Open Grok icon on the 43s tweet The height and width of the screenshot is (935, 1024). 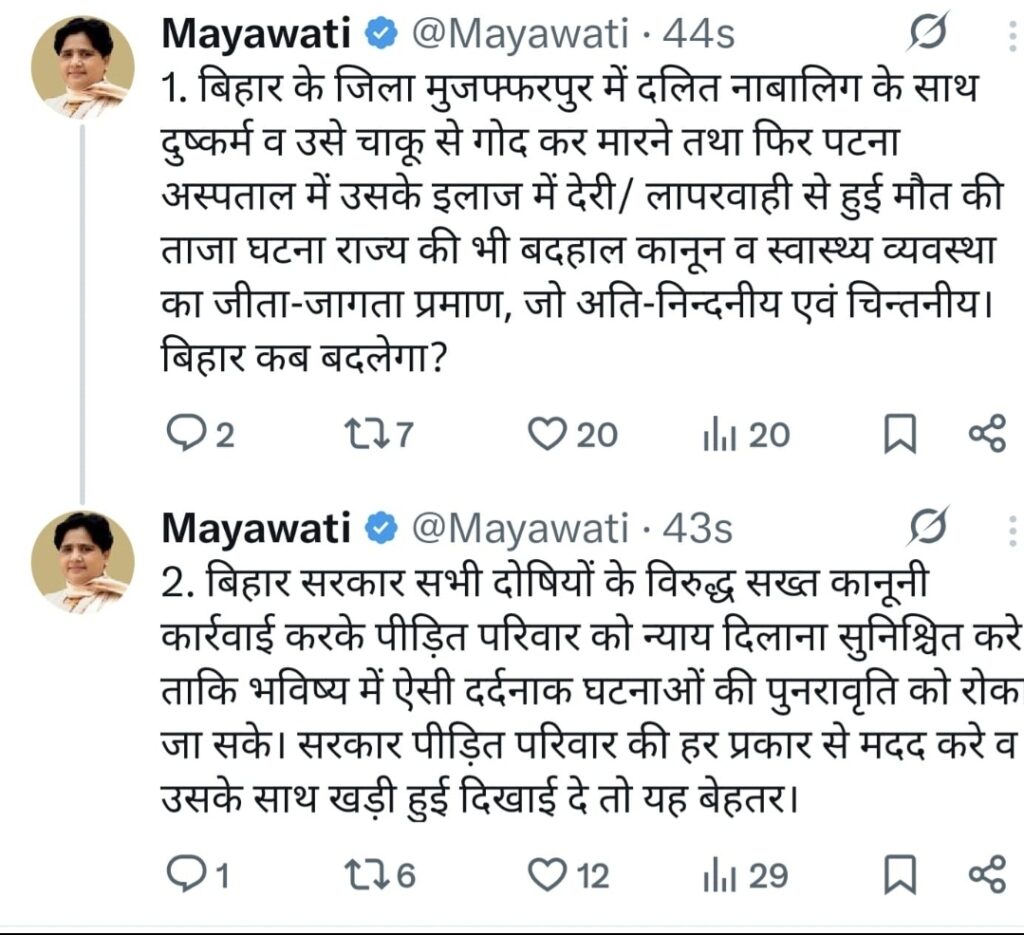pos(927,527)
